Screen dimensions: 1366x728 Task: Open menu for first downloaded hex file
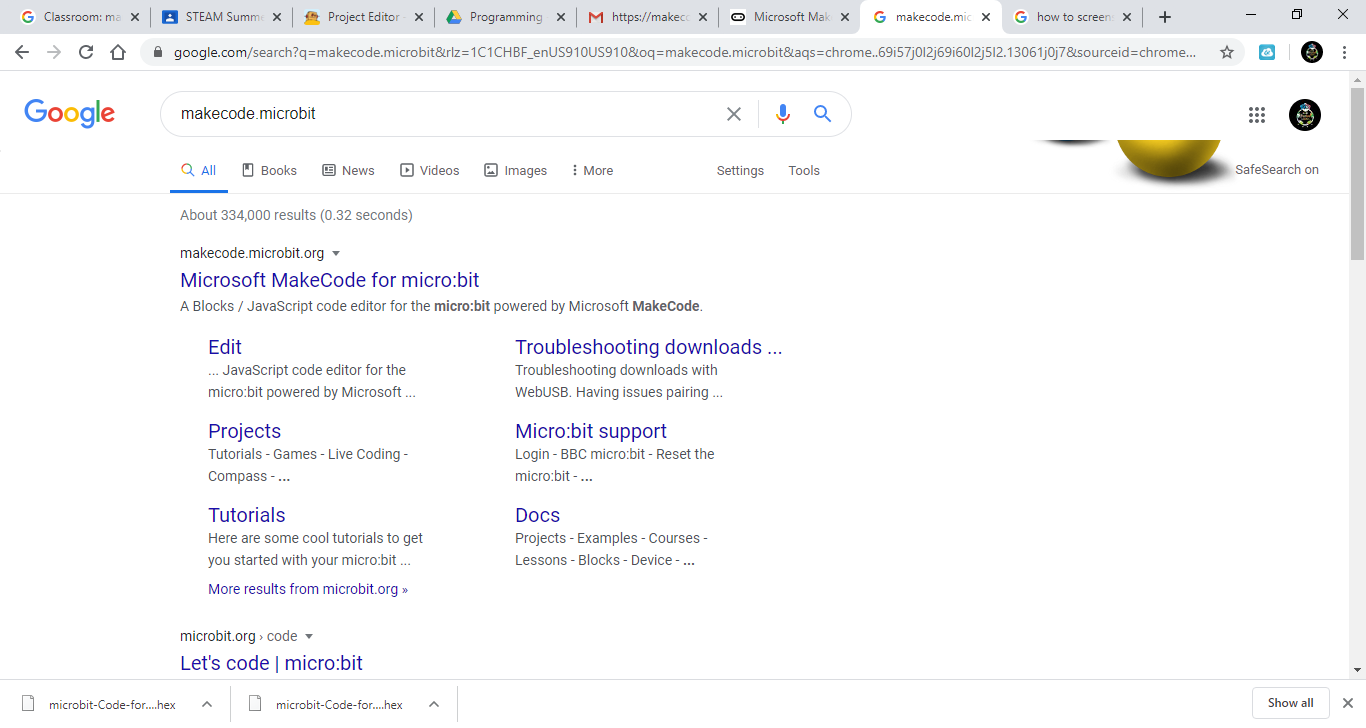207,704
